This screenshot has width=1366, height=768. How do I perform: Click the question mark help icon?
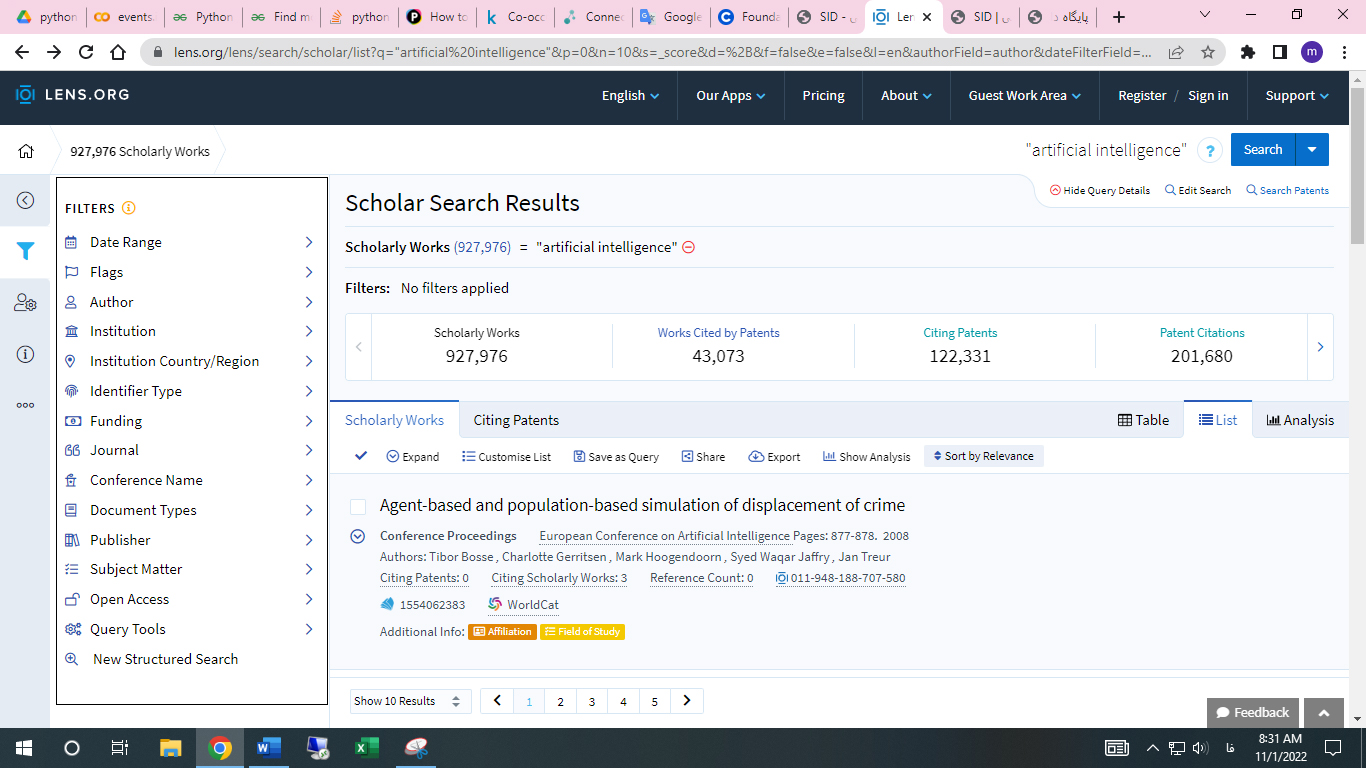coord(1209,150)
